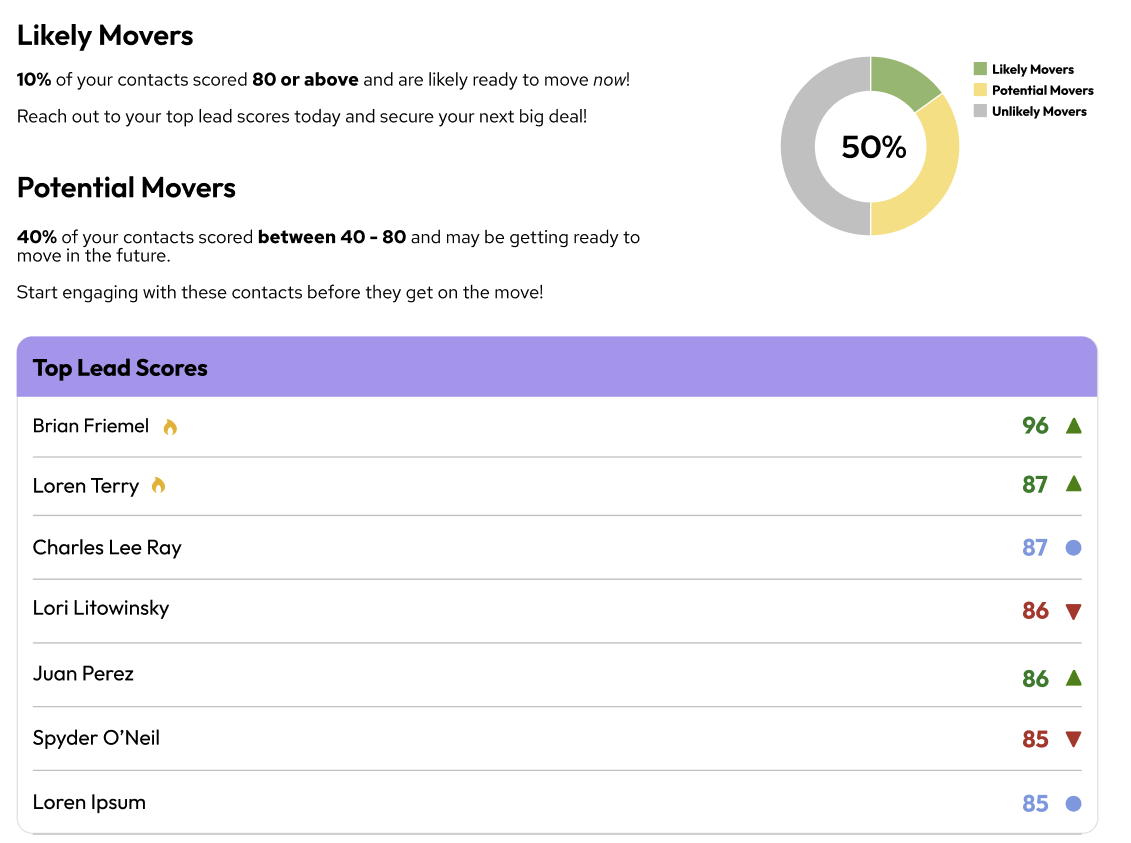Image resolution: width=1131 pixels, height=843 pixels.
Task: Select the gray Unlikely Movers legend swatch
Action: coord(980,111)
